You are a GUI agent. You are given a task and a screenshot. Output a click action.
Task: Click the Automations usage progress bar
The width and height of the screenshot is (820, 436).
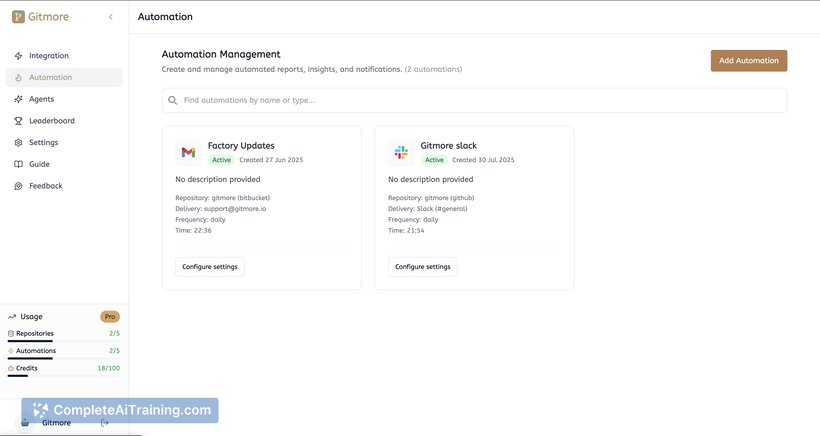coord(64,358)
